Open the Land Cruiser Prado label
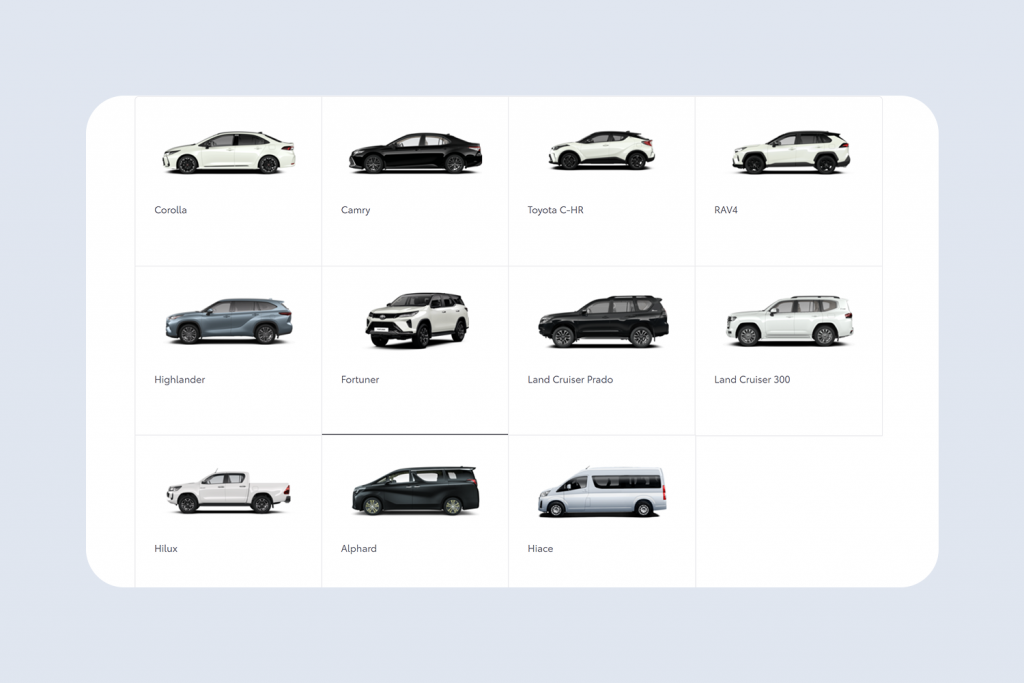 coord(570,379)
